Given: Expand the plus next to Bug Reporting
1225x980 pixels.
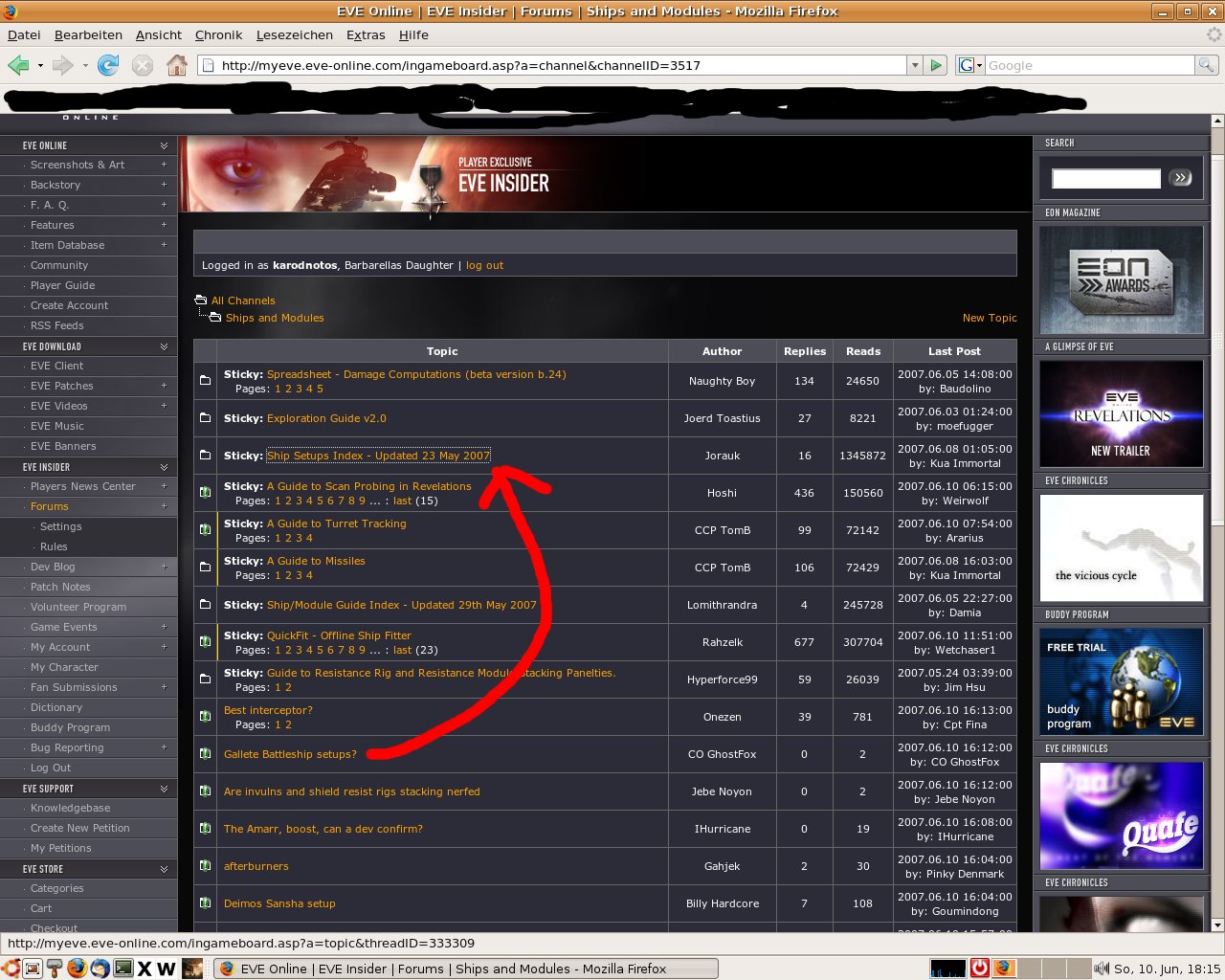Looking at the screenshot, I should [x=164, y=747].
